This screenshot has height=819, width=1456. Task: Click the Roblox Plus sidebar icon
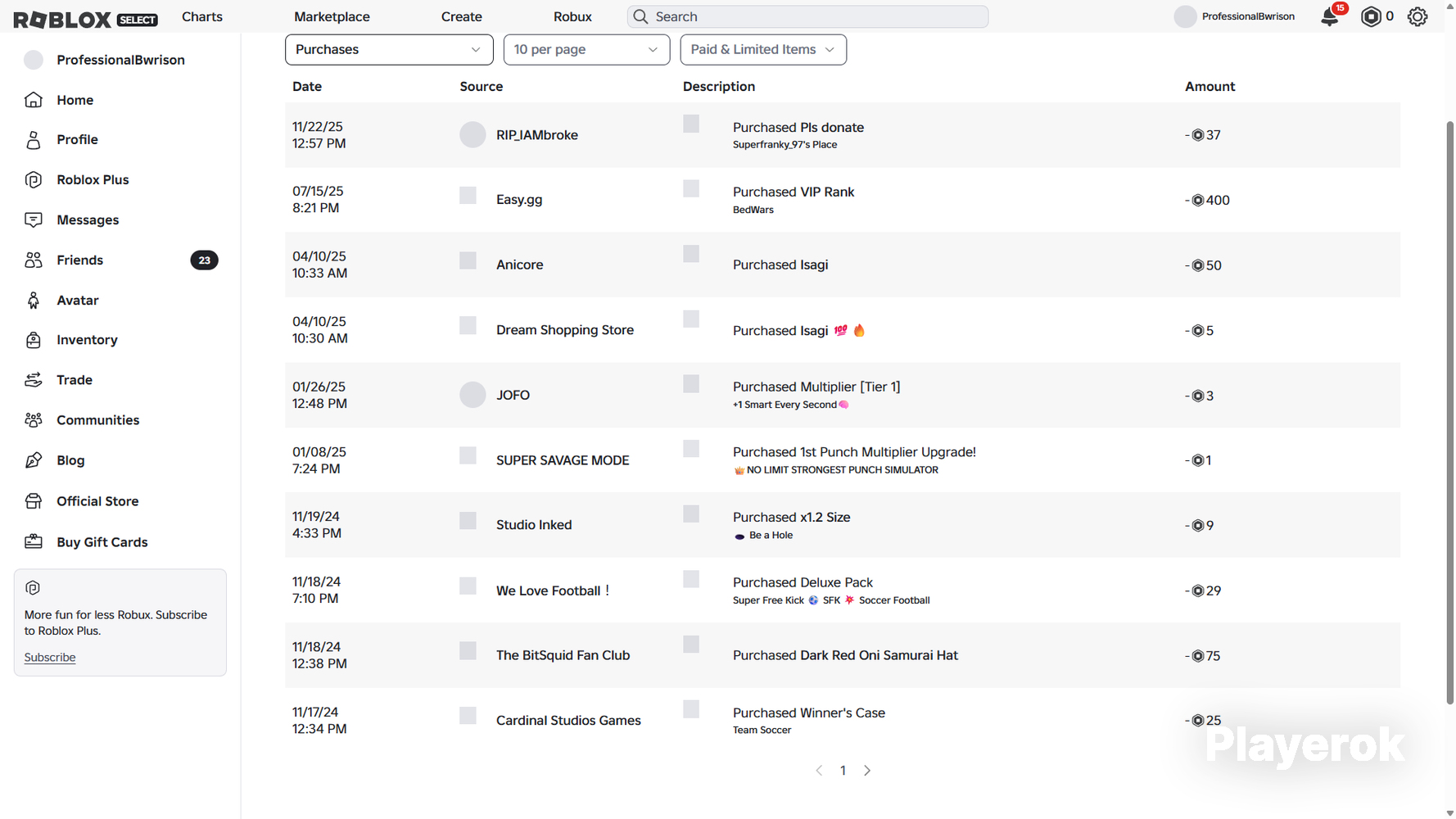(x=34, y=180)
